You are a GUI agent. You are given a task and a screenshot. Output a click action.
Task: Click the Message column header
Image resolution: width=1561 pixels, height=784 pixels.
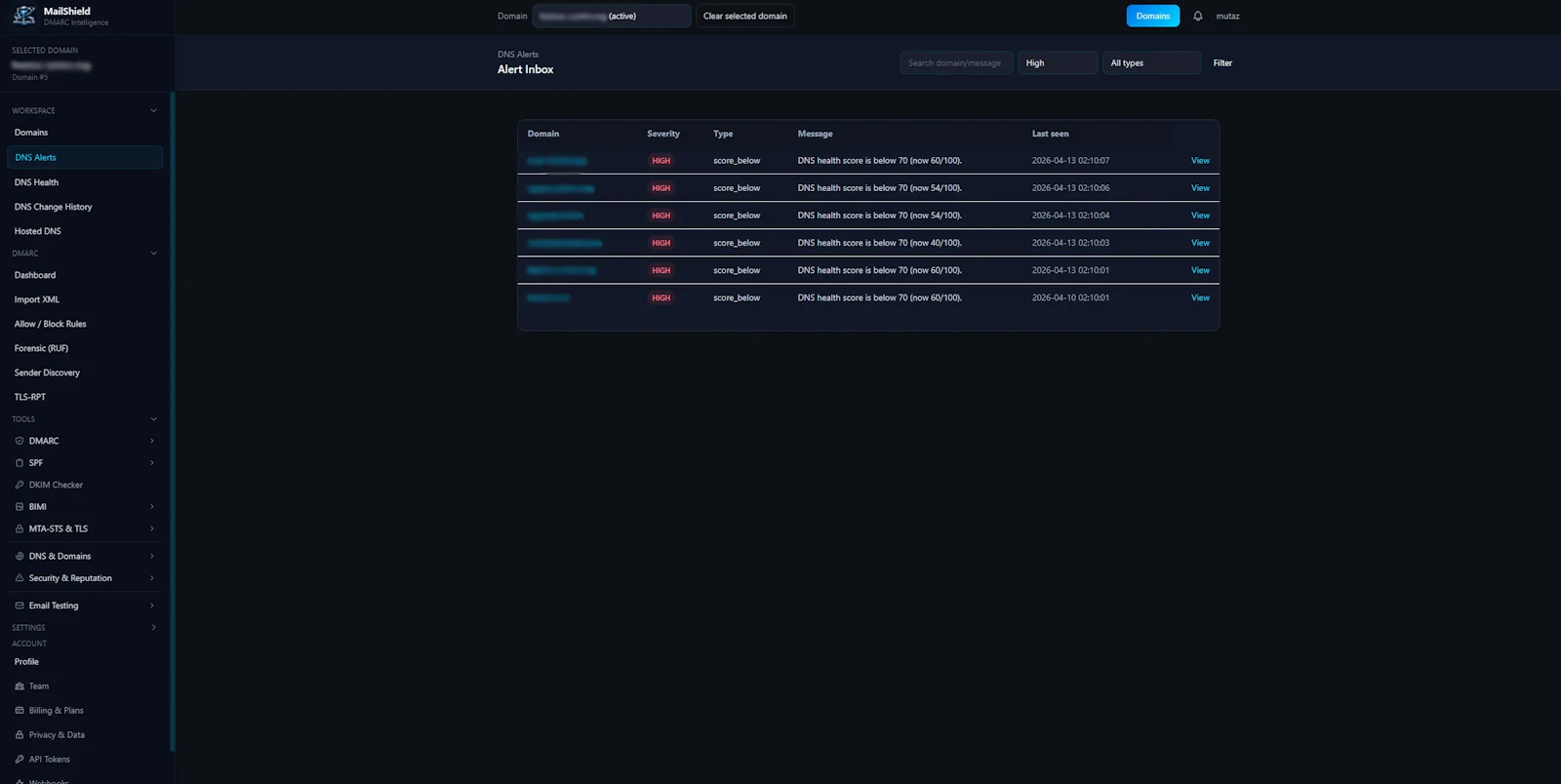[x=816, y=134]
